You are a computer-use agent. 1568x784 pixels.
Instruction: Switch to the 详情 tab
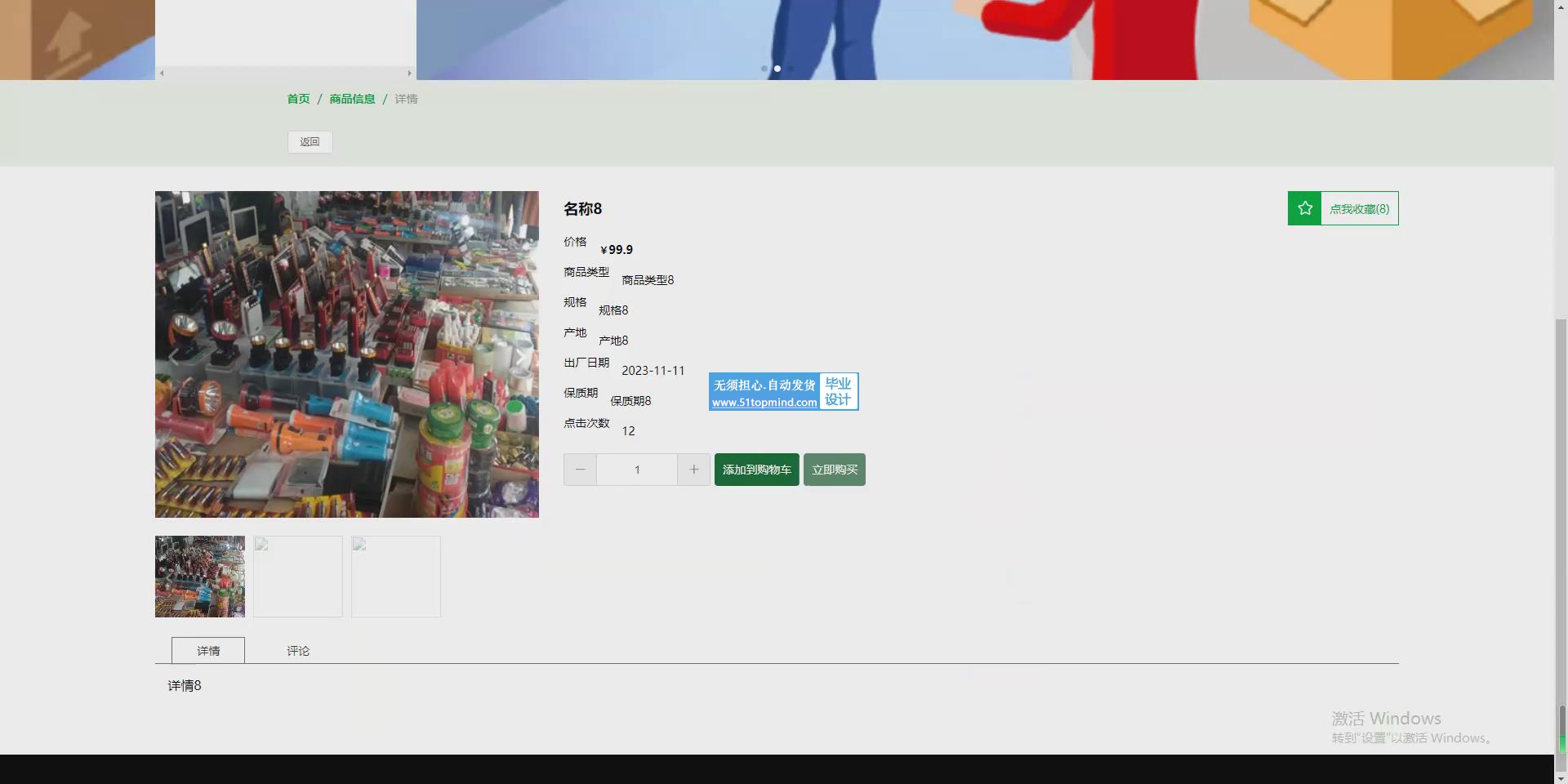208,651
